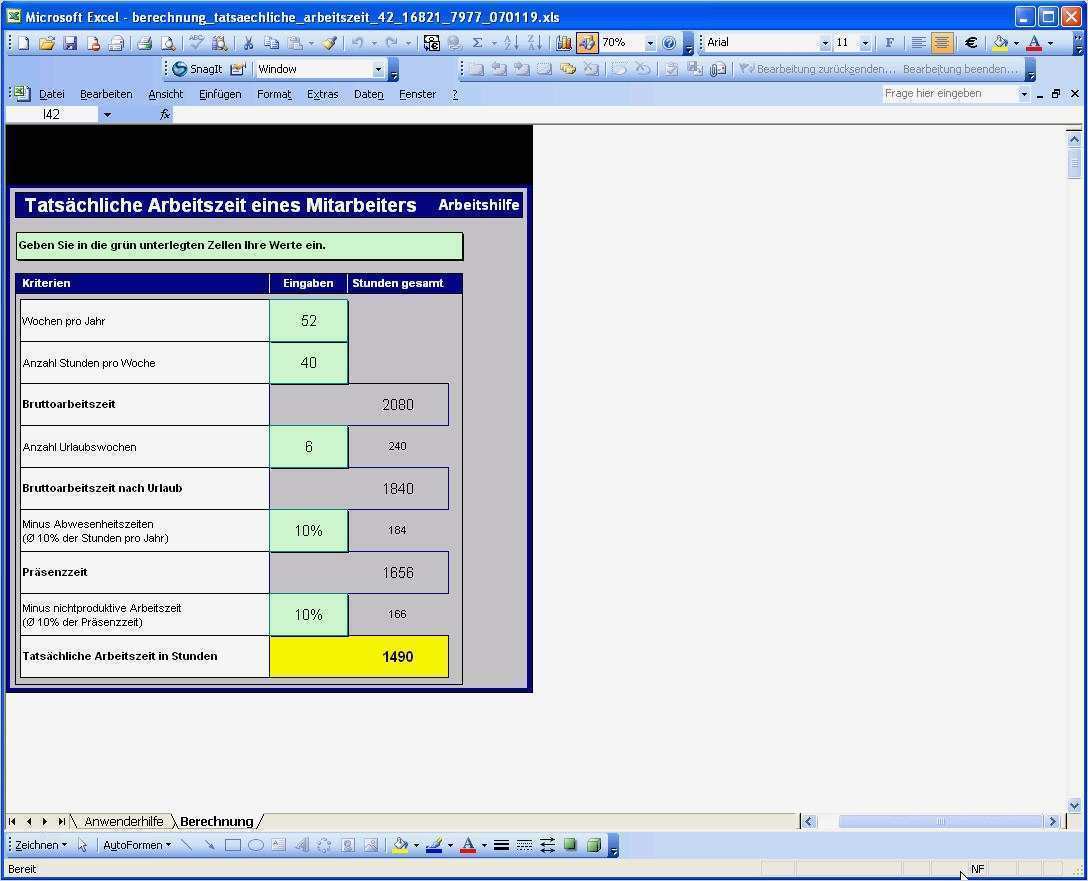Insert a text box from the drawing toolbar
The image size is (1088, 881).
[278, 845]
